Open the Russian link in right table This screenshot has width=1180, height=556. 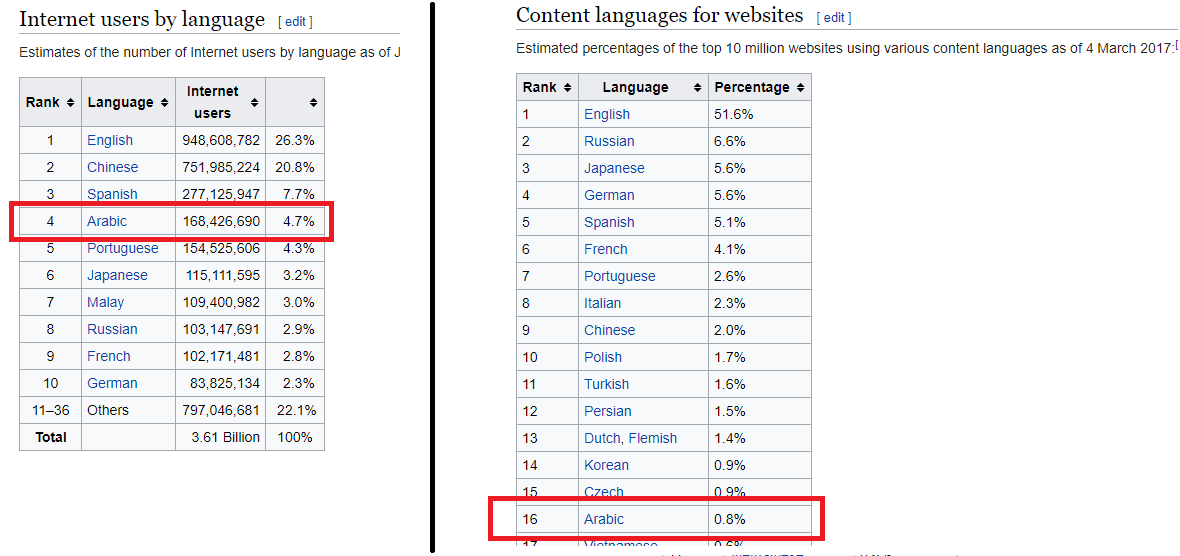coord(609,141)
